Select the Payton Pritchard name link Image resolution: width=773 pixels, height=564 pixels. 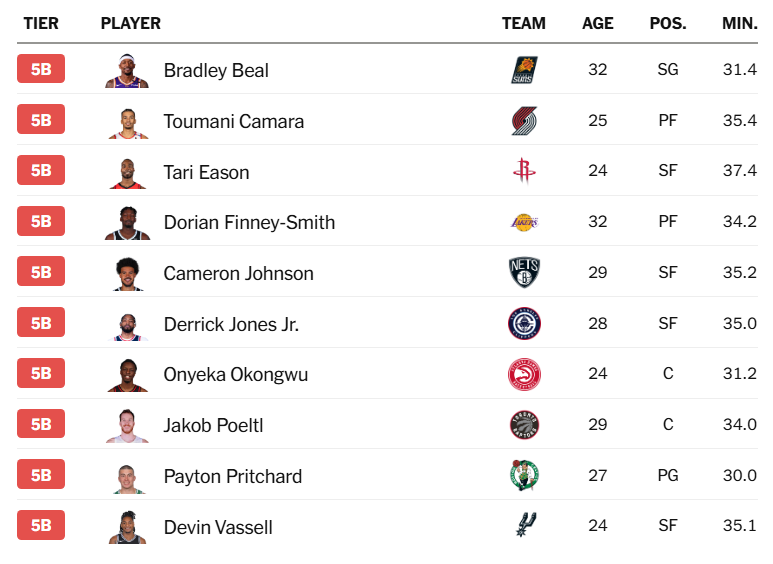tap(233, 476)
